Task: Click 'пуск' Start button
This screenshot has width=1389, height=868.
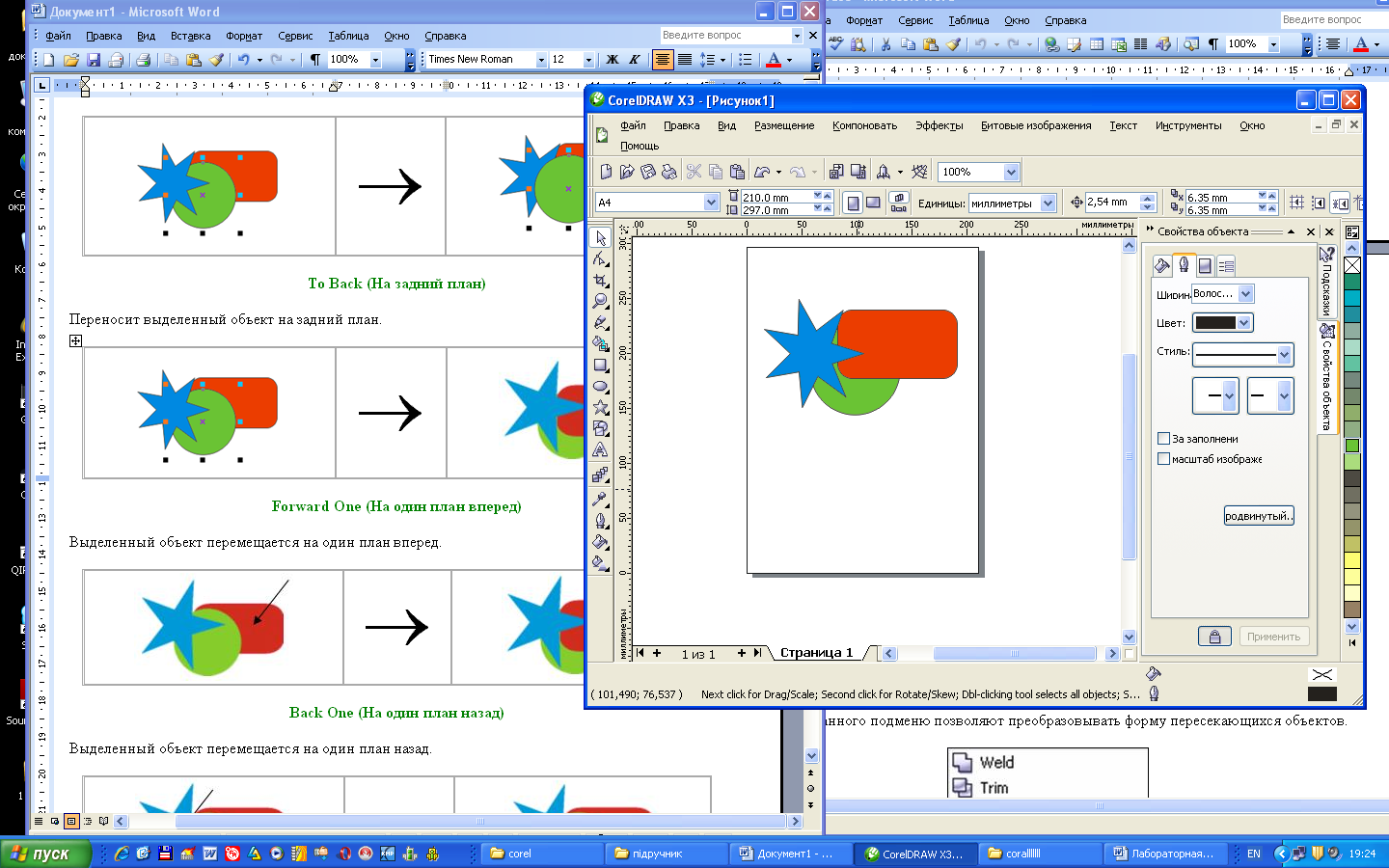Action: (x=46, y=854)
